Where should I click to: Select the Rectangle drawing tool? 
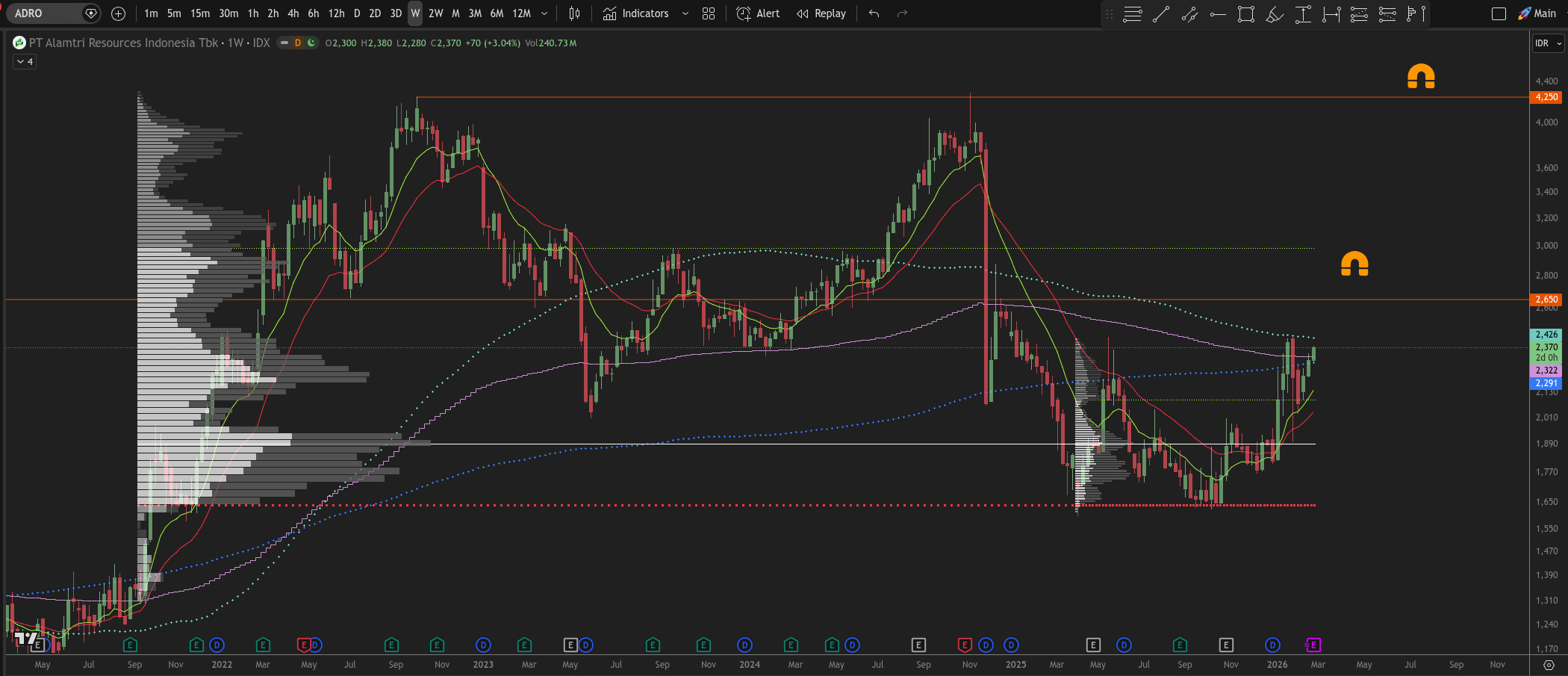[x=1246, y=14]
